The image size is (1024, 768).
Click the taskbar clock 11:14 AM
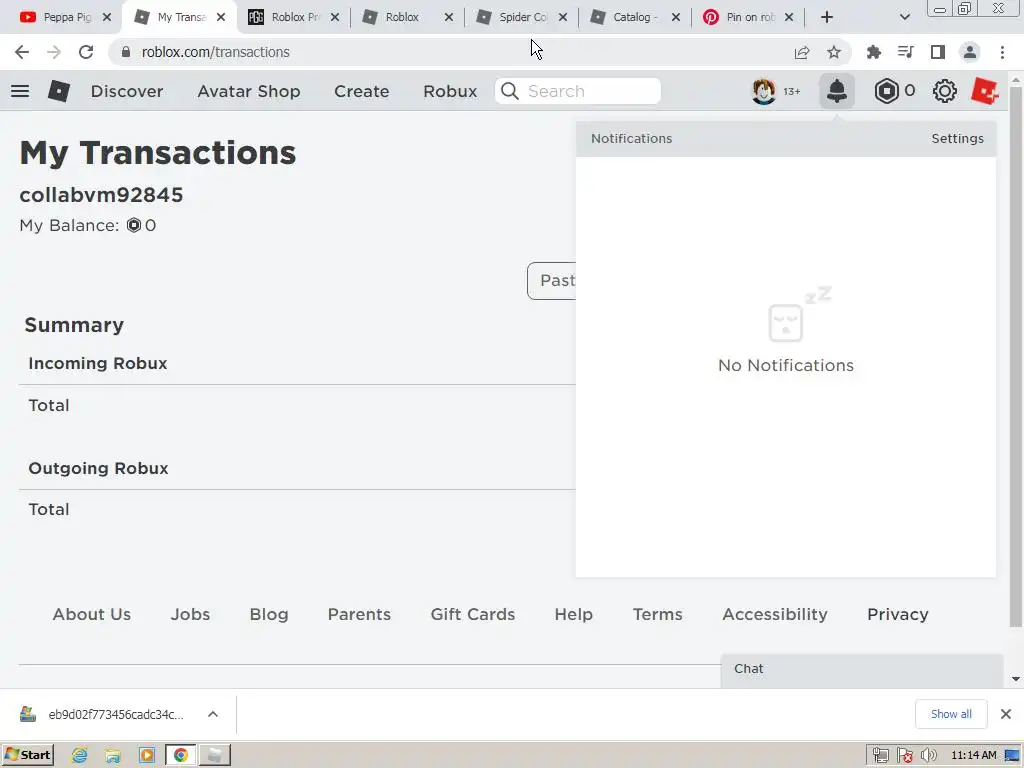(x=974, y=756)
